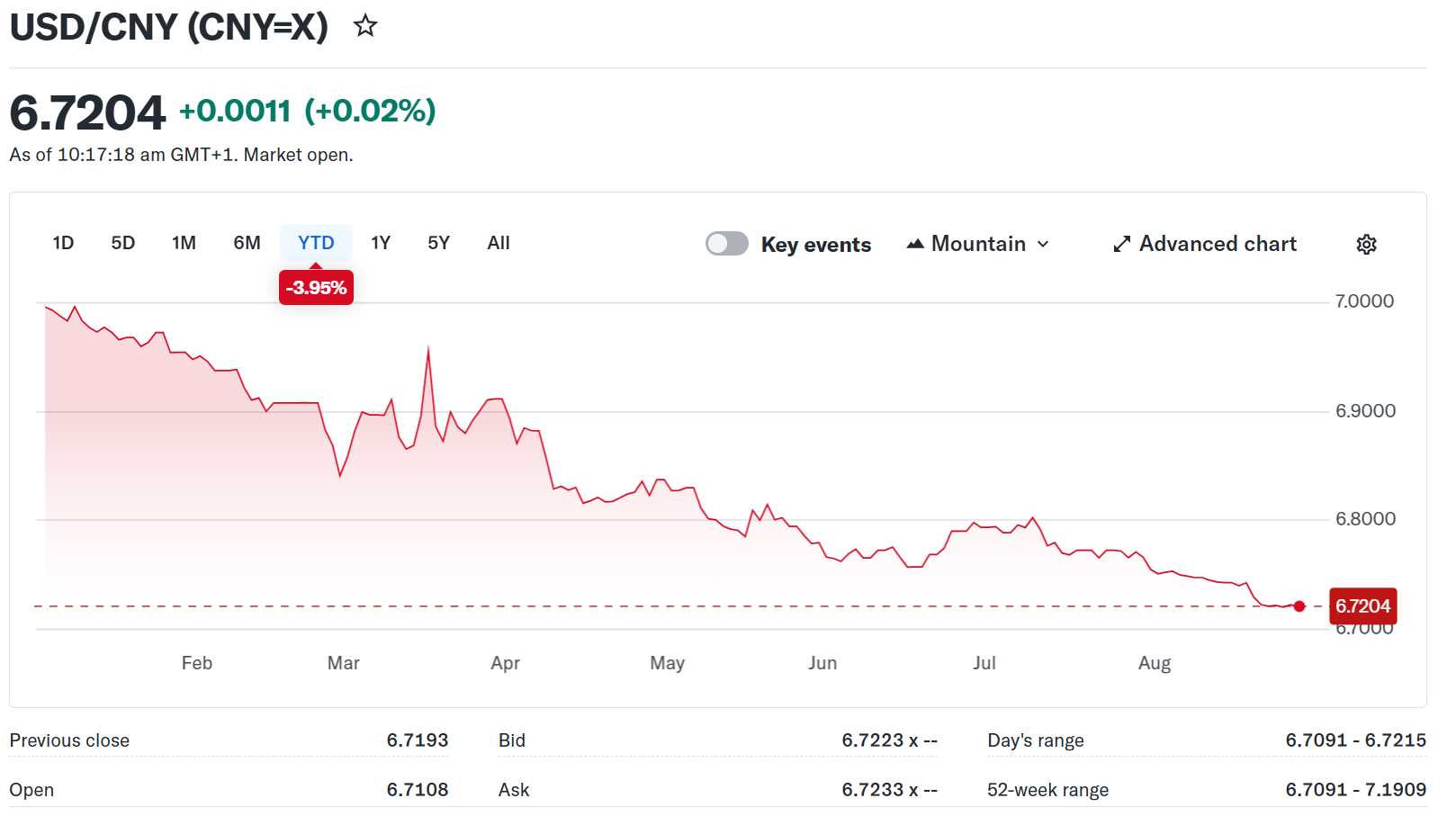Screen dimensions: 1456x816
Task: Click the 52-week range label
Action: point(1047,790)
